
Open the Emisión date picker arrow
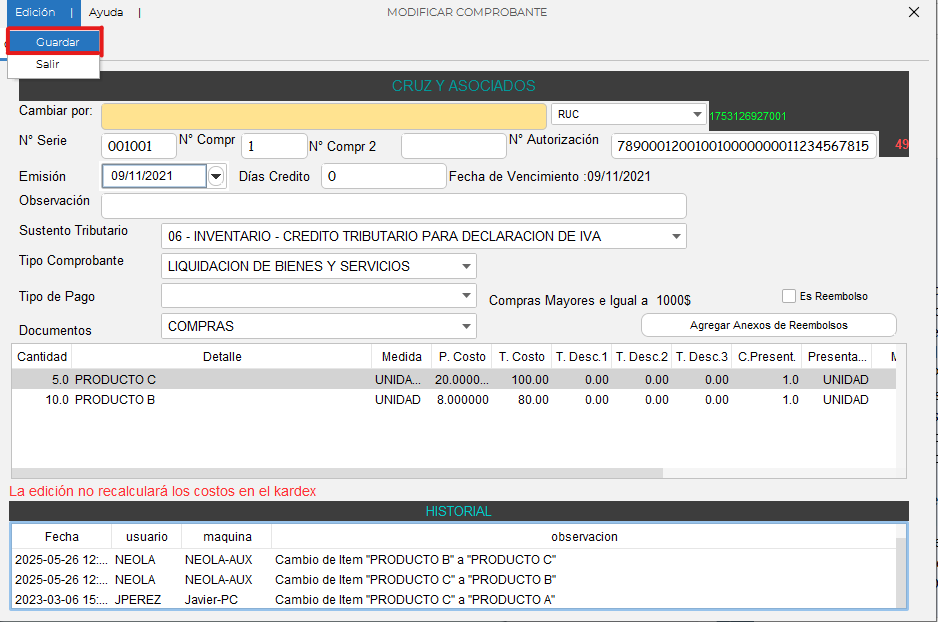click(217, 177)
